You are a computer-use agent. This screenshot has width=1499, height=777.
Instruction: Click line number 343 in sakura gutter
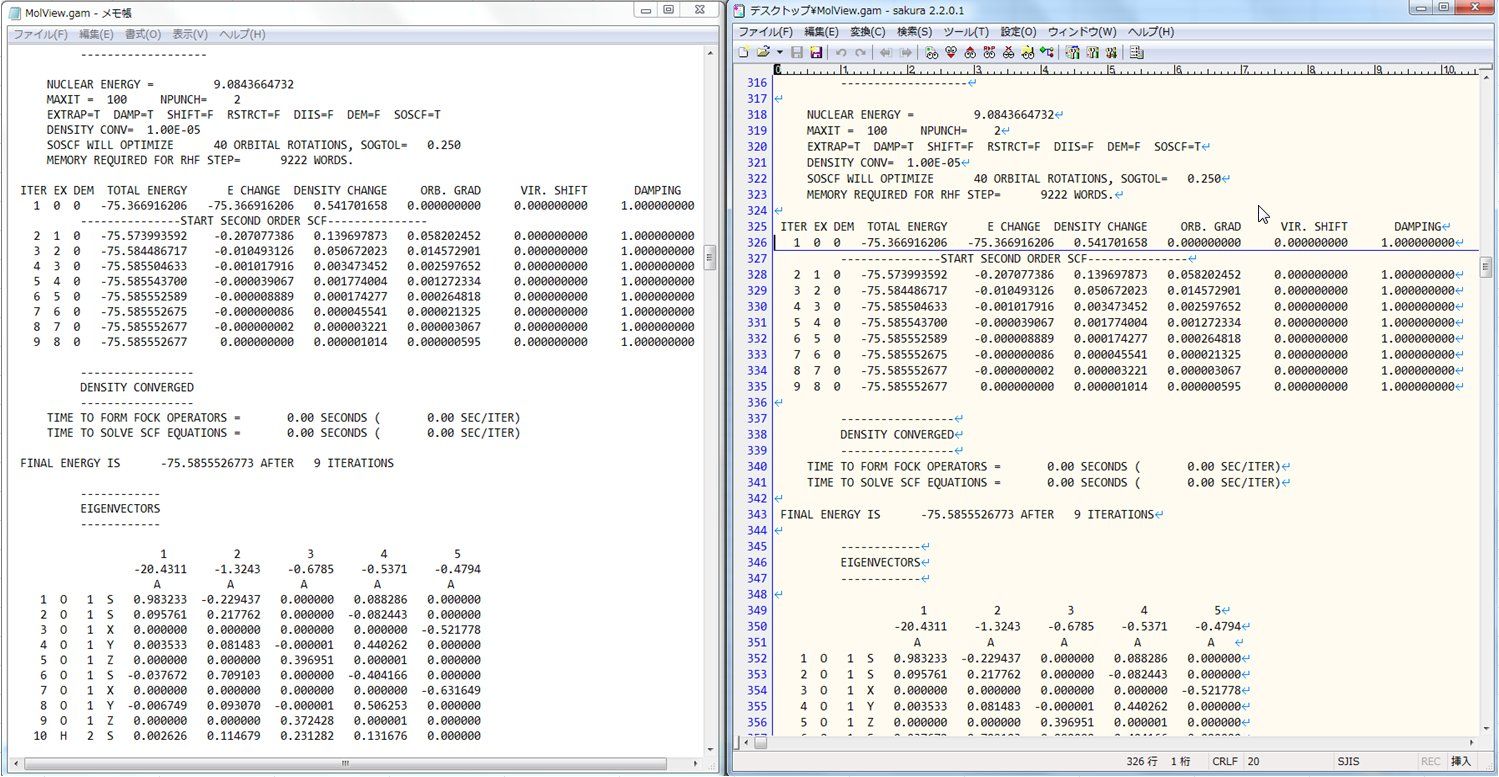(x=757, y=515)
